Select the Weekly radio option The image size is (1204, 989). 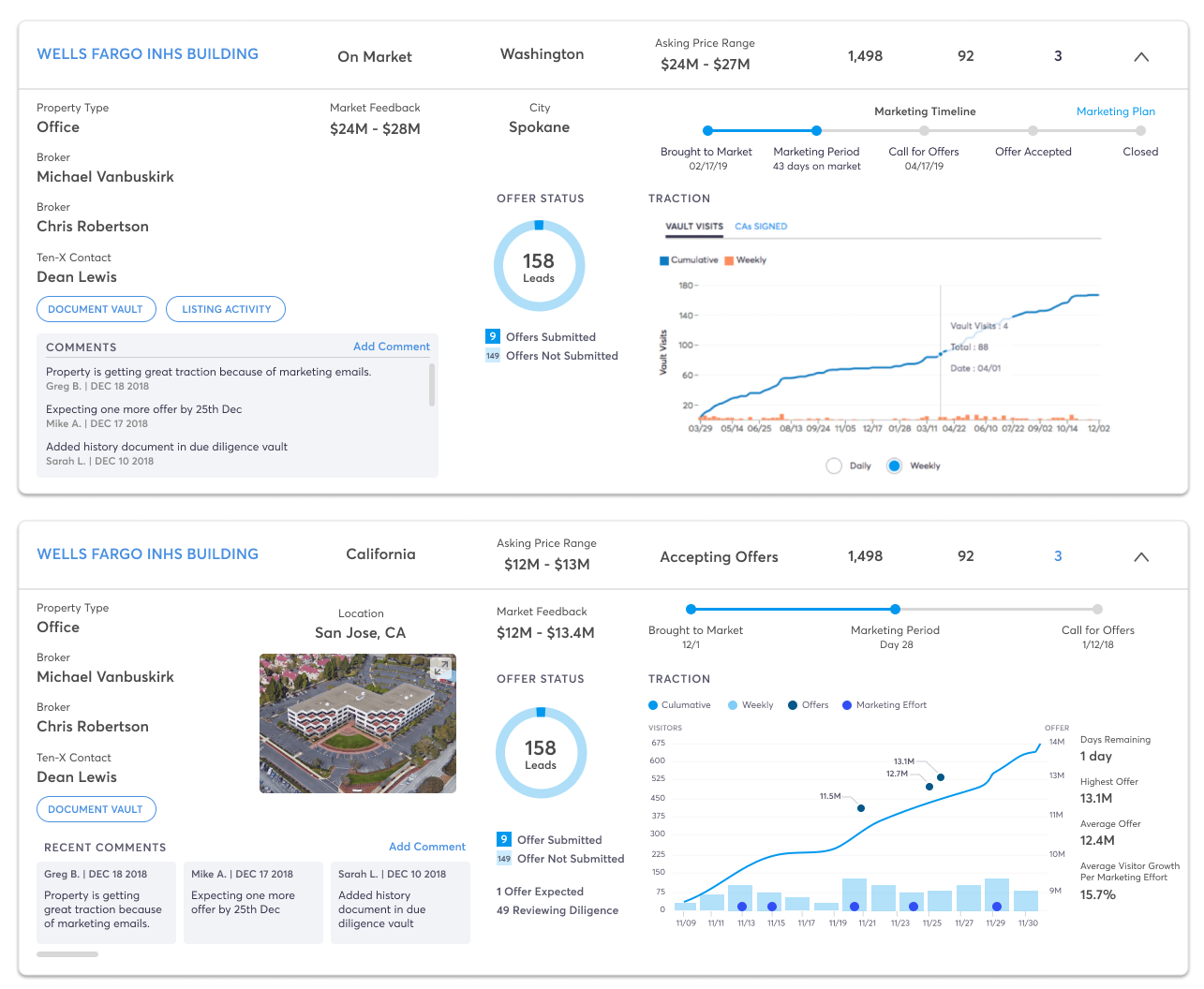[894, 465]
